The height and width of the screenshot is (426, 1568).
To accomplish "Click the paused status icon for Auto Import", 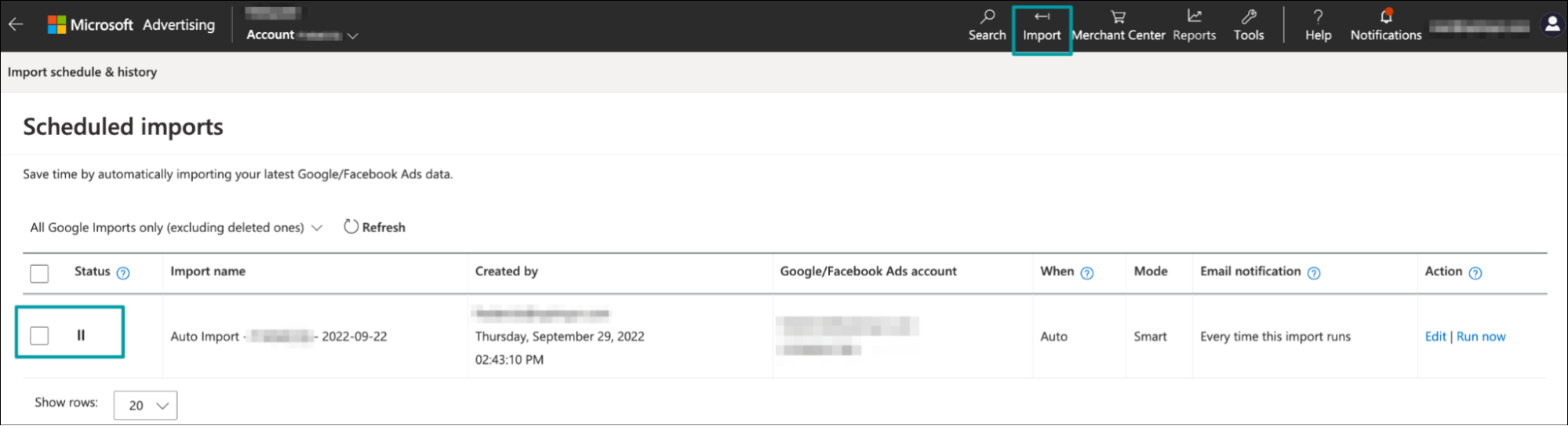I will pyautogui.click(x=81, y=336).
